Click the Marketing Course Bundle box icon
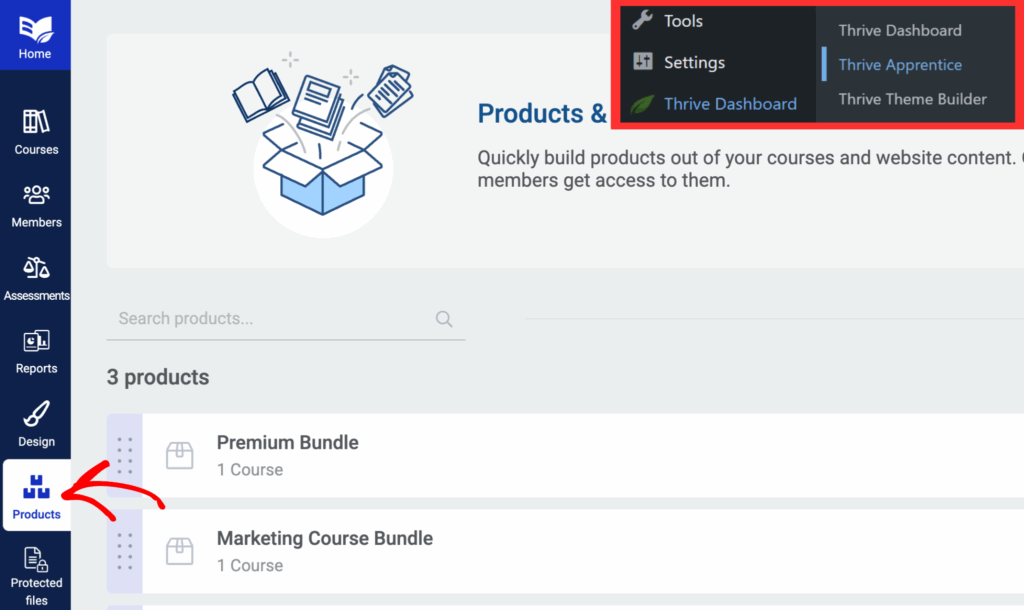This screenshot has height=610, width=1024. 180,551
